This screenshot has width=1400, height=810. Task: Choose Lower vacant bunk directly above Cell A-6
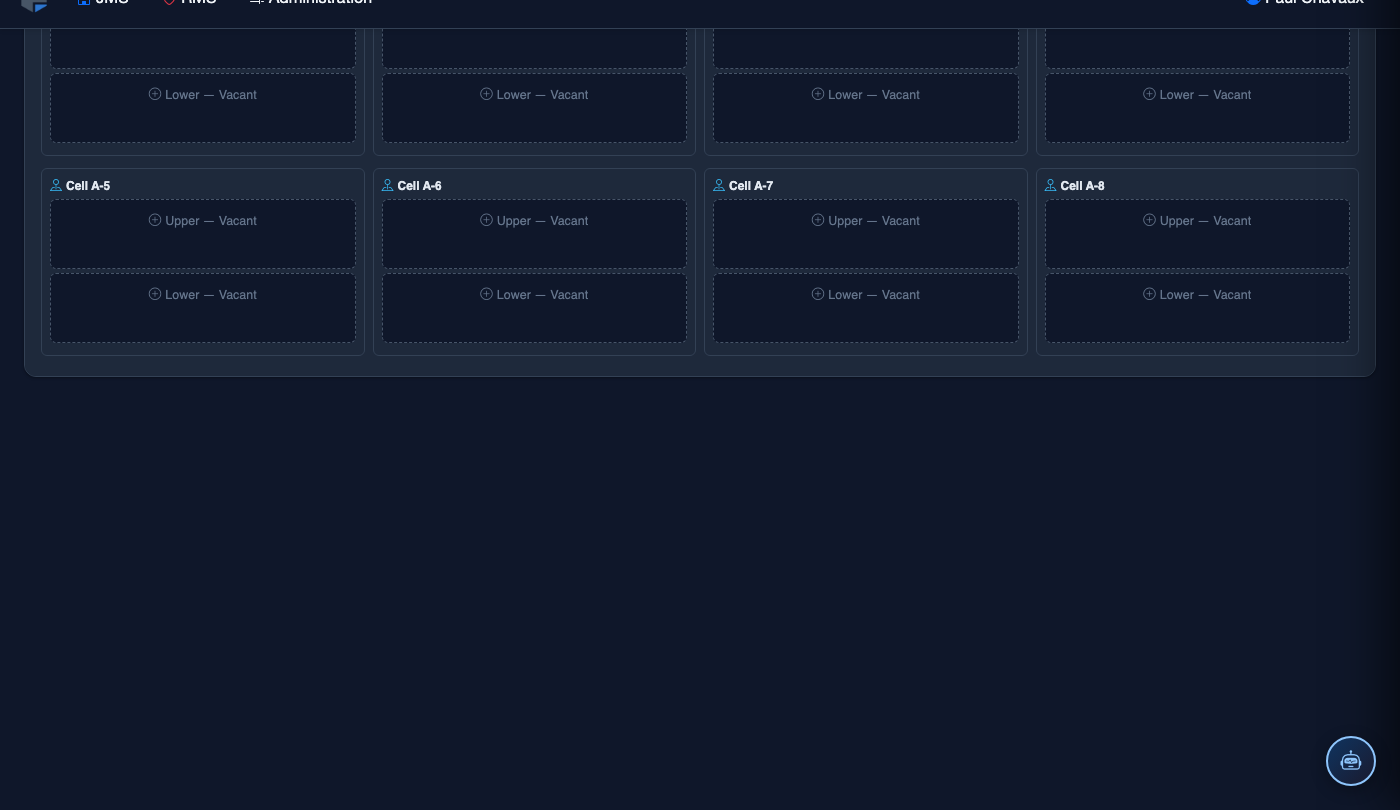pos(534,108)
